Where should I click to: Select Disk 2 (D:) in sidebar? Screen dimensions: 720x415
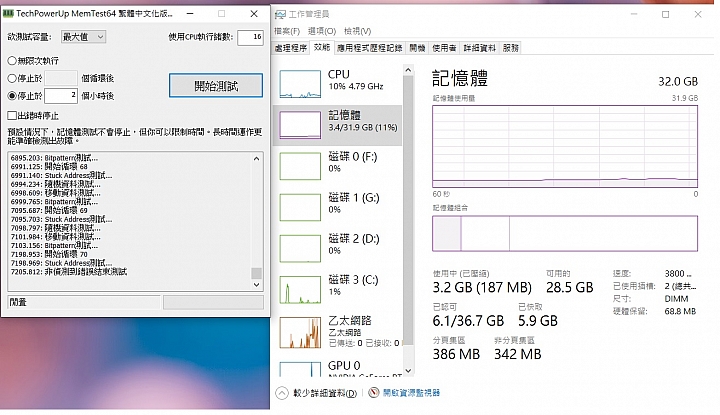pyautogui.click(x=338, y=248)
